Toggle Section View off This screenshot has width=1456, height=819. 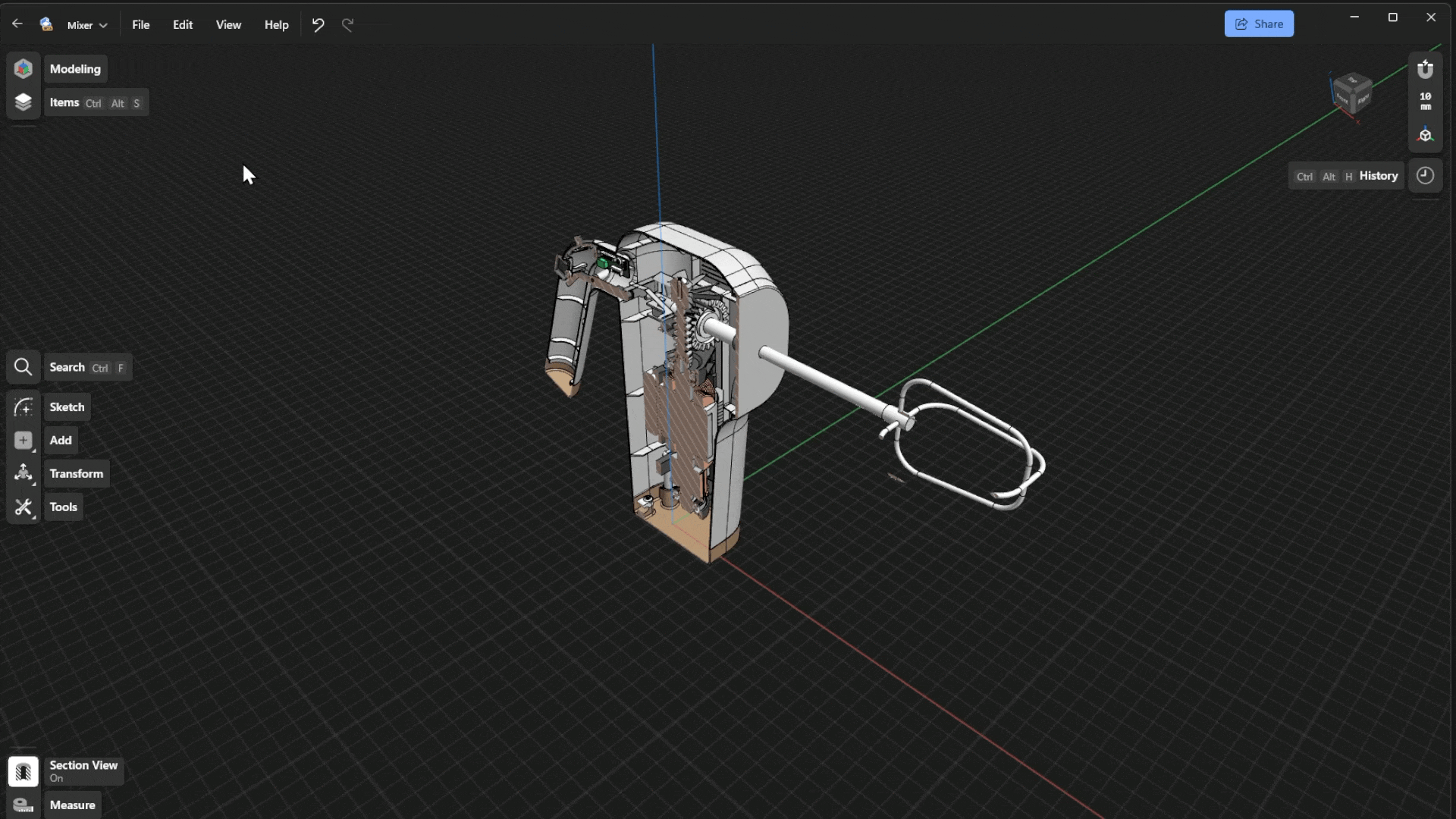coord(23,771)
